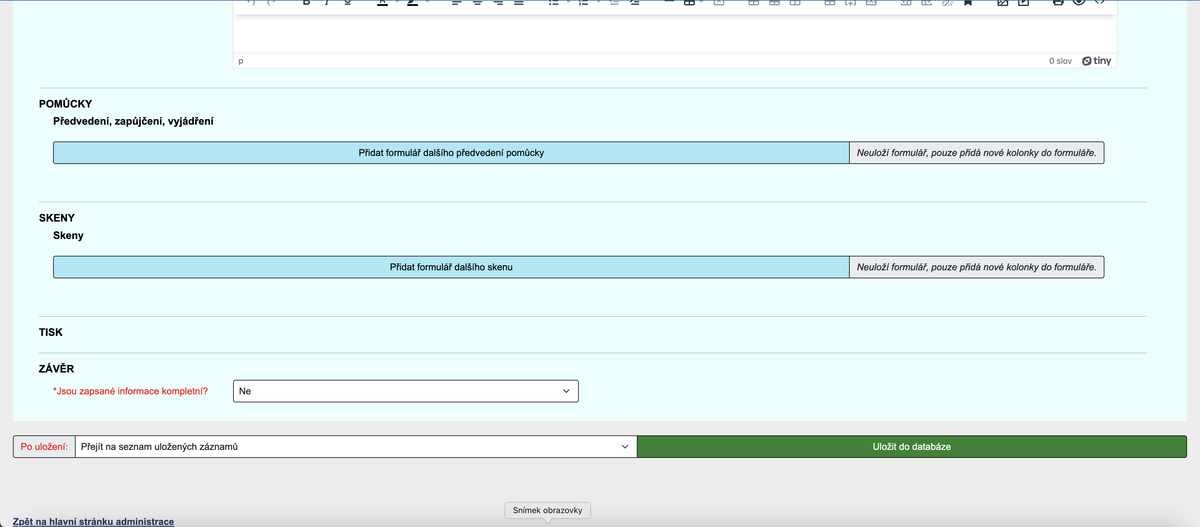Screen dimensions: 1200x527
Task: Click the bookmark anchor icon in toolbar
Action: [968, 3]
